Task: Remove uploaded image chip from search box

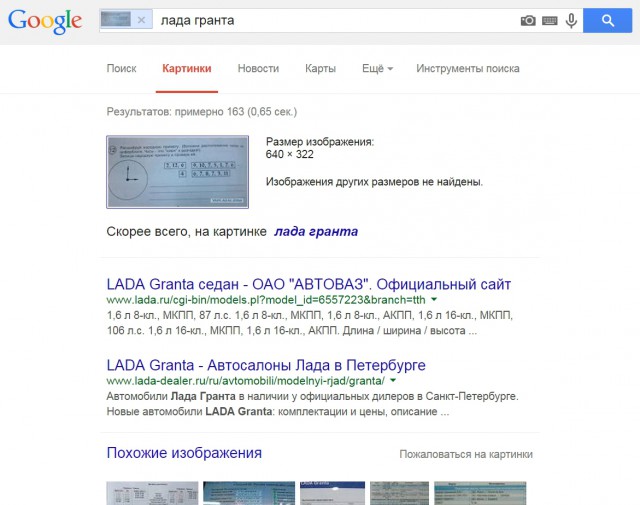Action: click(141, 20)
